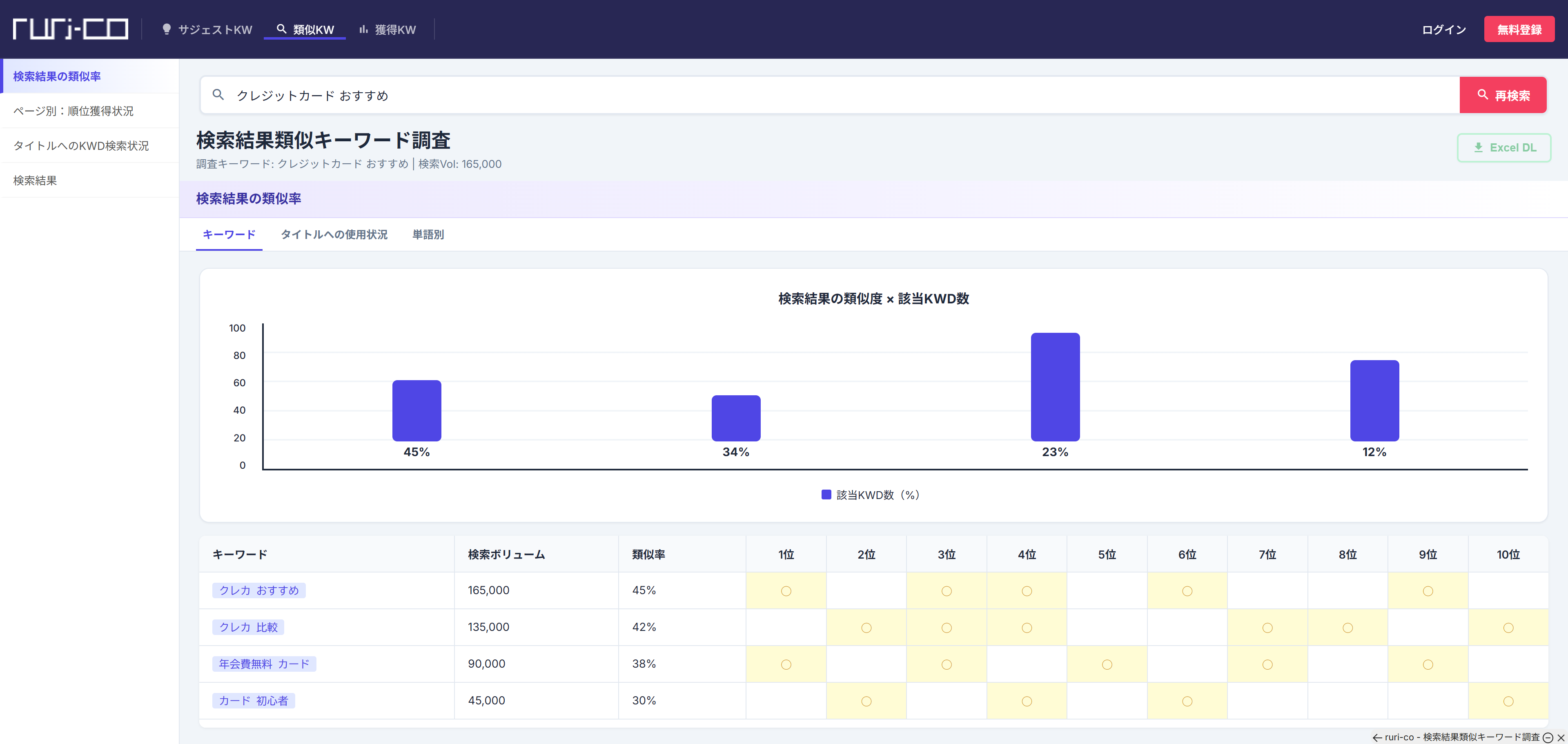
Task: Click the download icon on Excel DL
Action: 1478,147
